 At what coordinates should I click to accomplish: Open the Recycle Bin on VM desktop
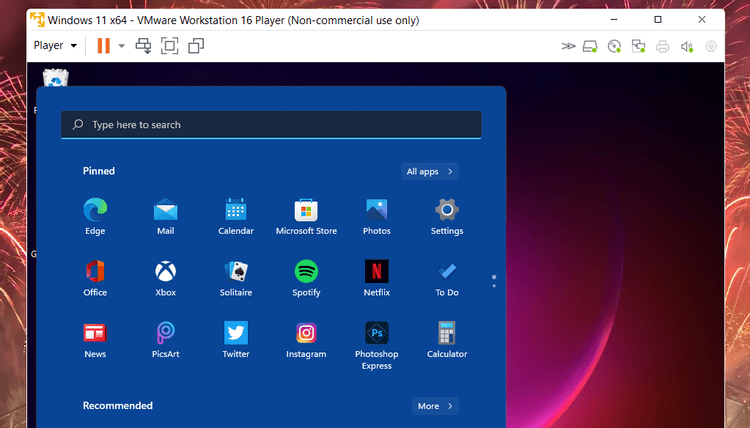pos(55,78)
